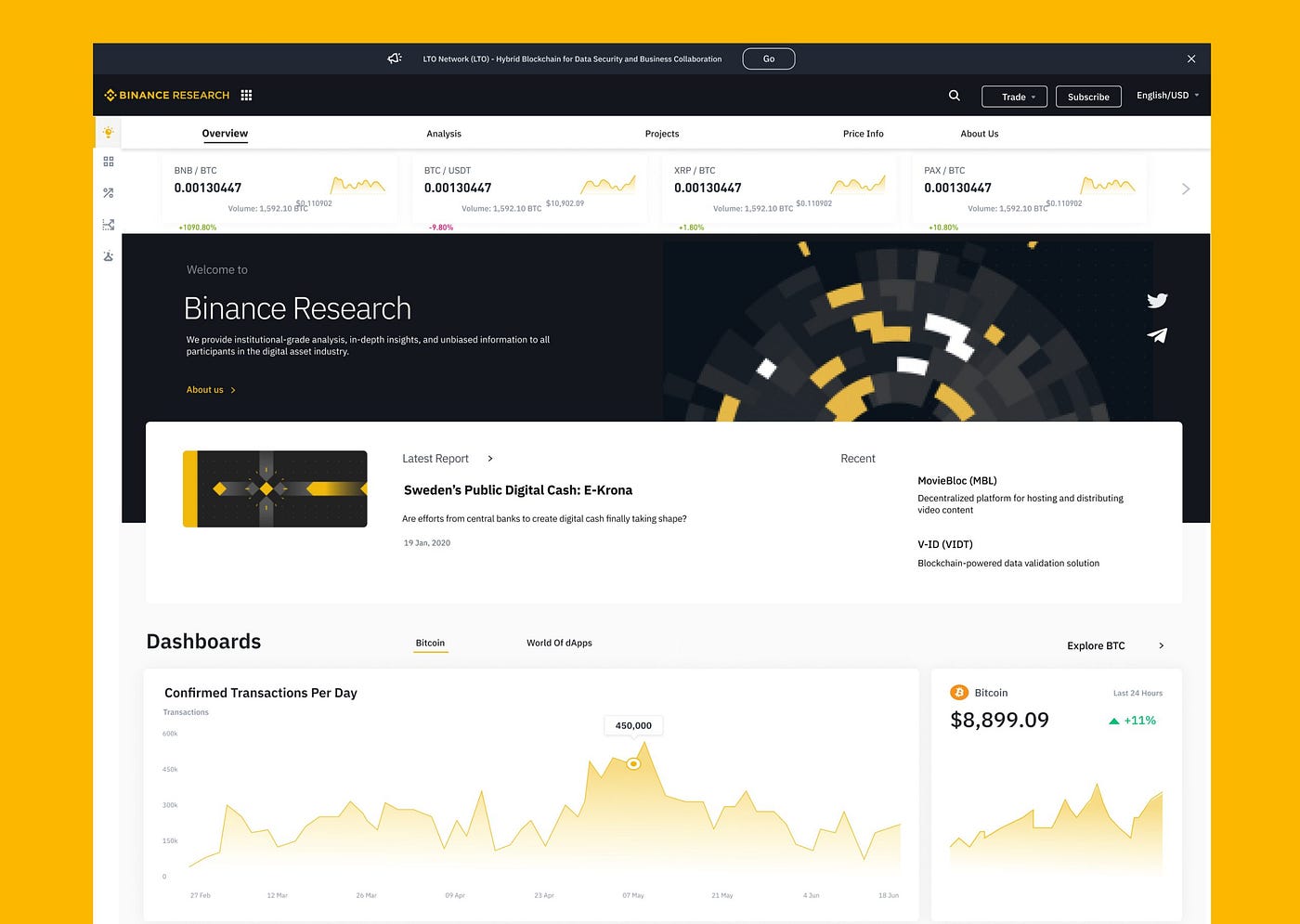Click chevron next to About us link
The image size is (1300, 924).
[x=233, y=390]
